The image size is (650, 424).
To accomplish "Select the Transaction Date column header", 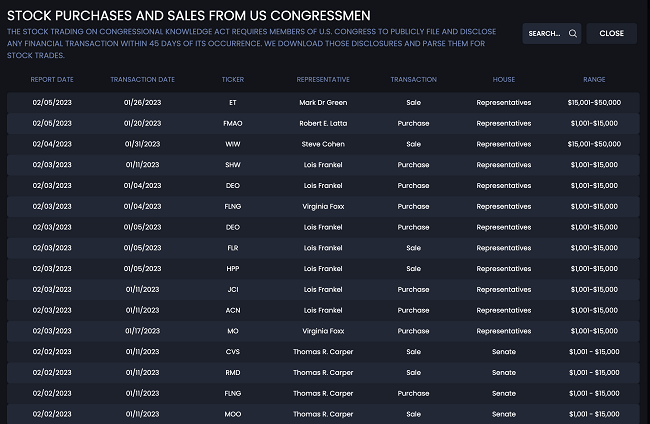I will [142, 80].
